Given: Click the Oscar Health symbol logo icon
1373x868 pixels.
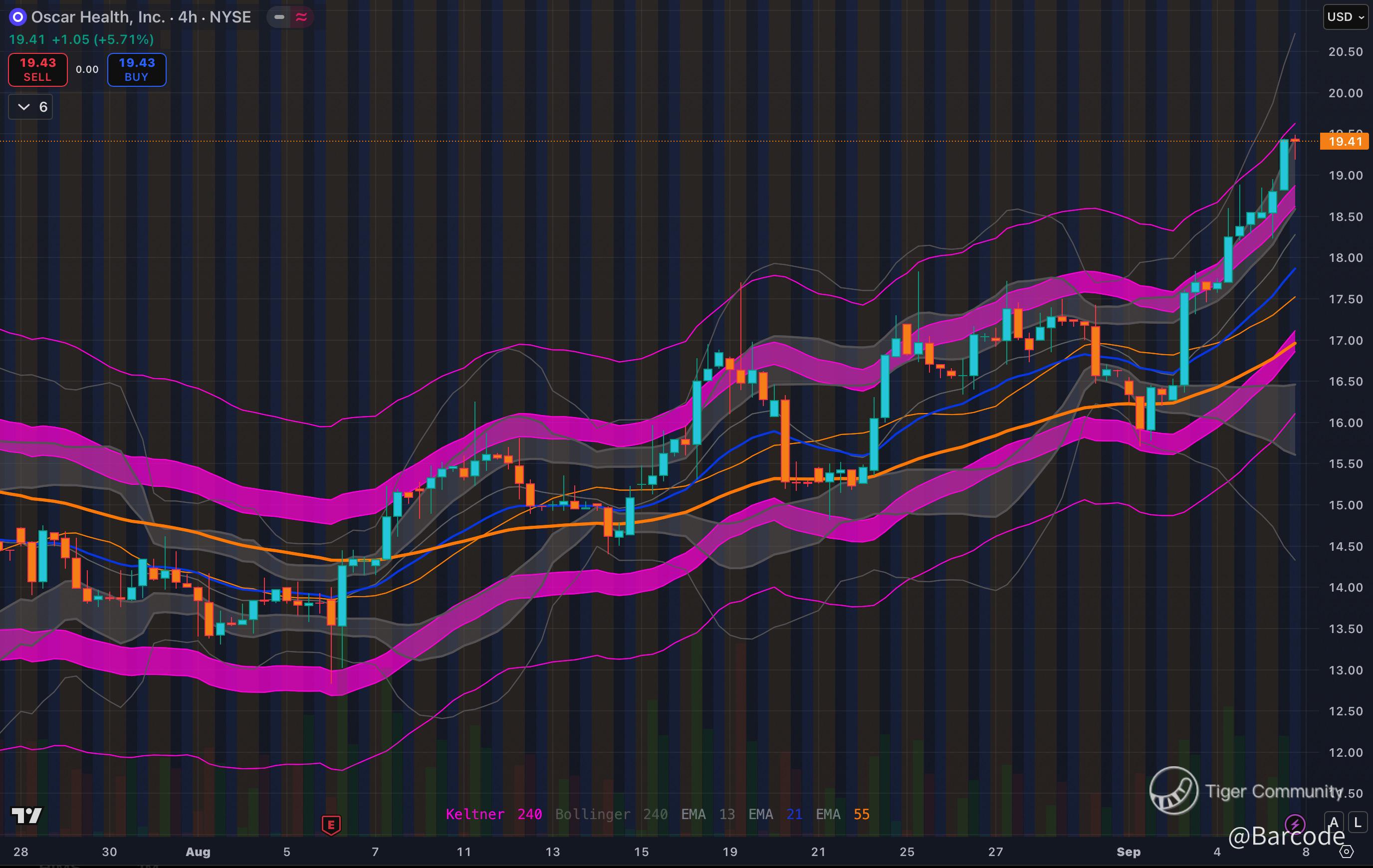Looking at the screenshot, I should click(17, 17).
